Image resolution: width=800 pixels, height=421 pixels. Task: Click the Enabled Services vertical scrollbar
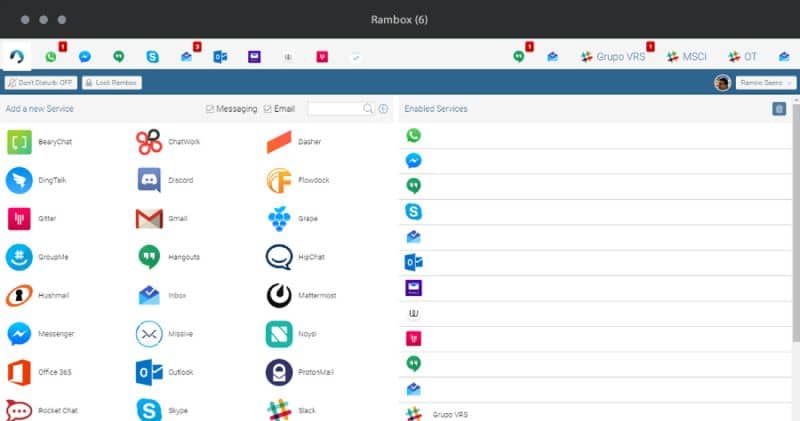pyautogui.click(x=795, y=222)
